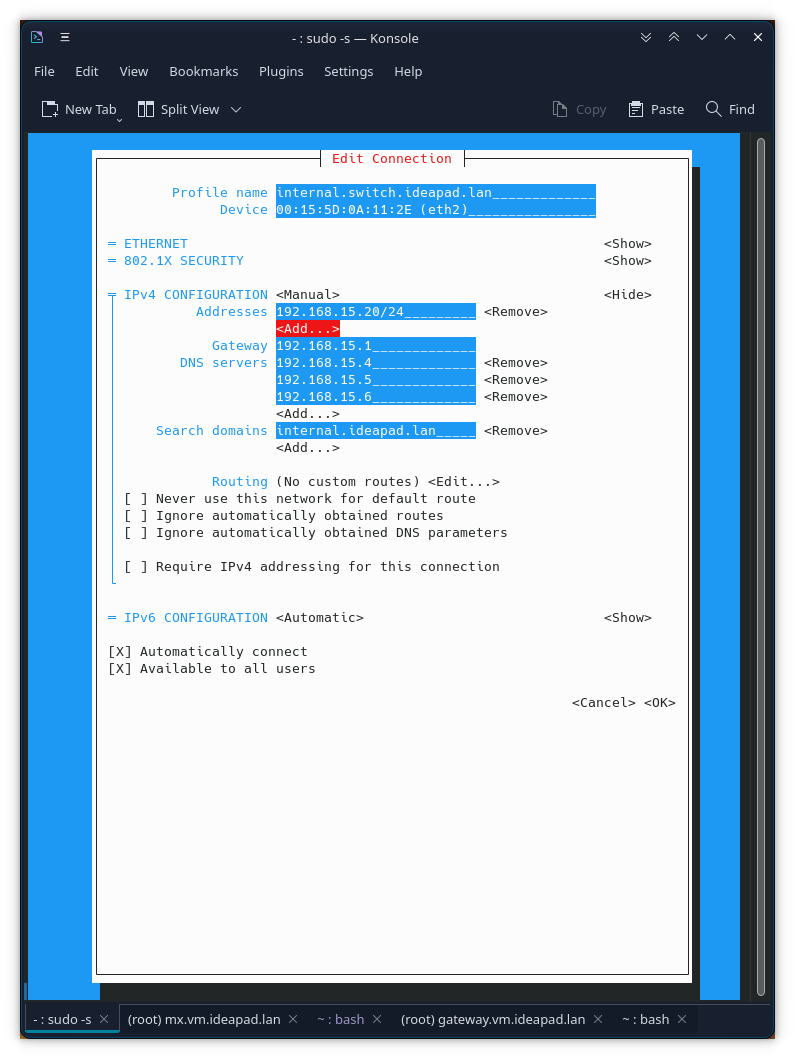Click the highlighted Add address button
The image size is (795, 1059).
click(307, 329)
